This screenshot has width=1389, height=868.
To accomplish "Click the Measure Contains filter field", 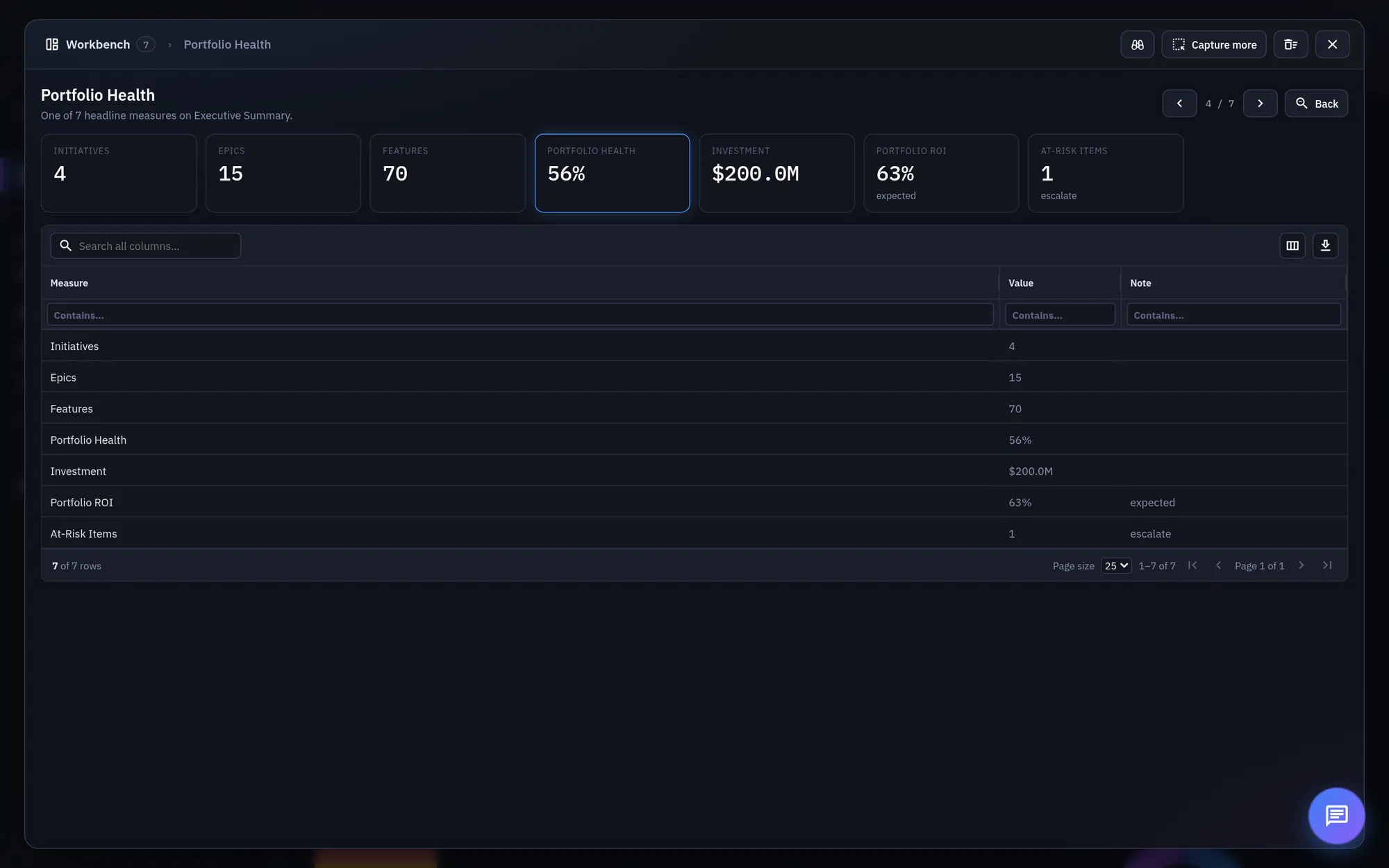I will [520, 315].
